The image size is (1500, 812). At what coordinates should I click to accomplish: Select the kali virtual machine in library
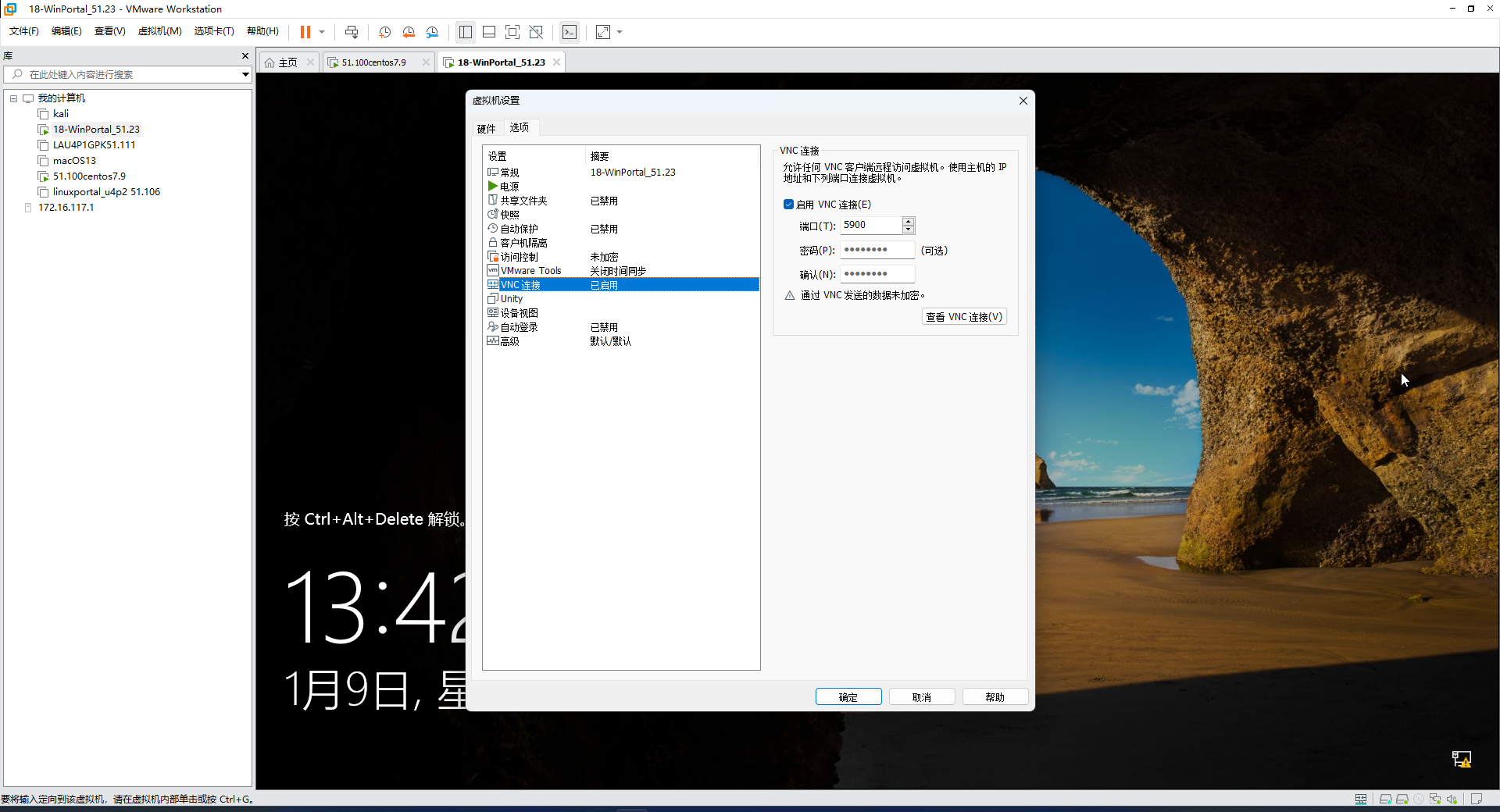(x=60, y=114)
